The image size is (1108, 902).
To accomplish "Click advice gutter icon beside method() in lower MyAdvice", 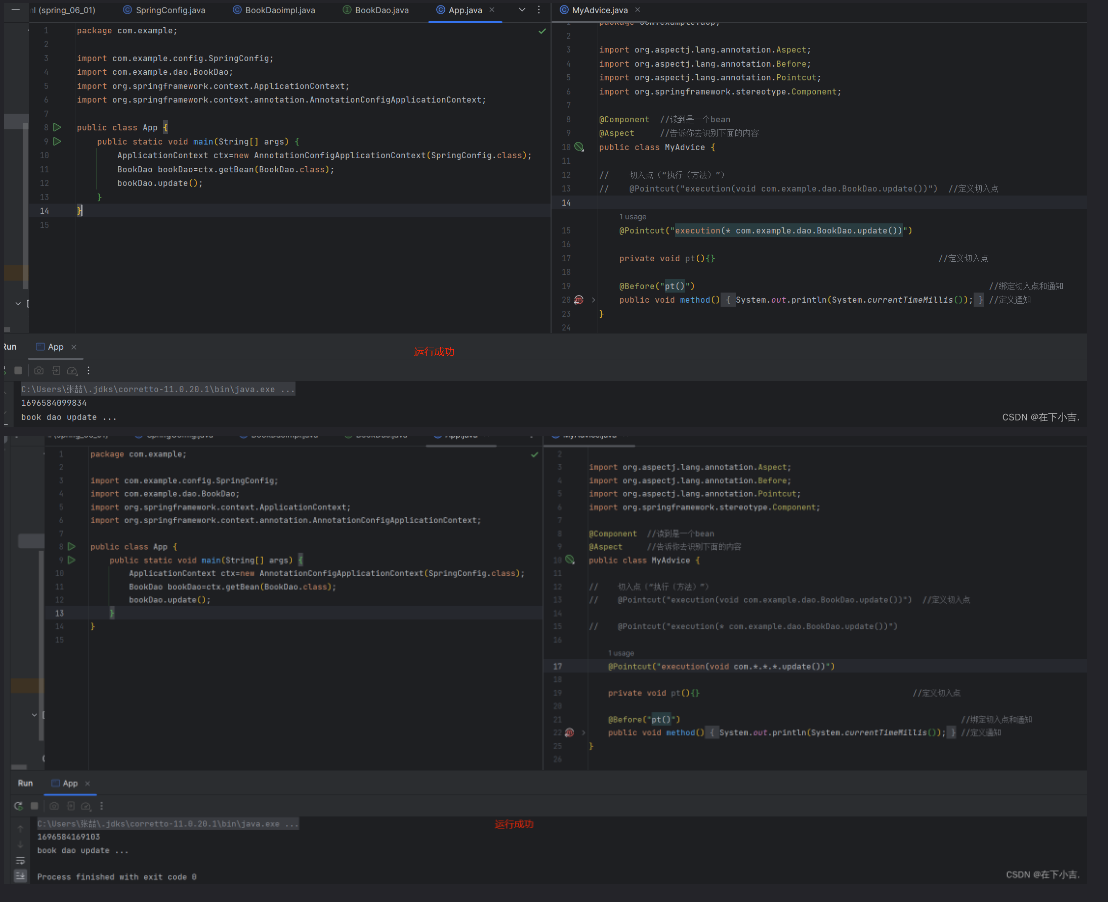I will pos(570,732).
